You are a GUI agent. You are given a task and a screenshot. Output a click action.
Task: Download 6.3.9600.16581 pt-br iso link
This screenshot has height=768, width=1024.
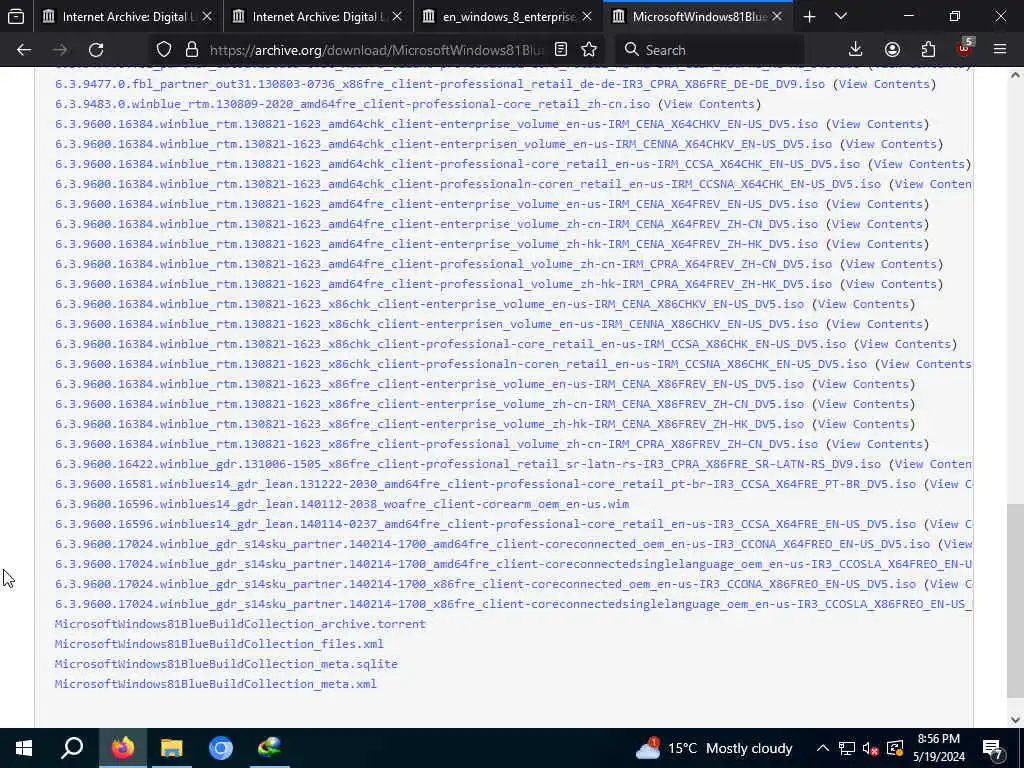485,484
